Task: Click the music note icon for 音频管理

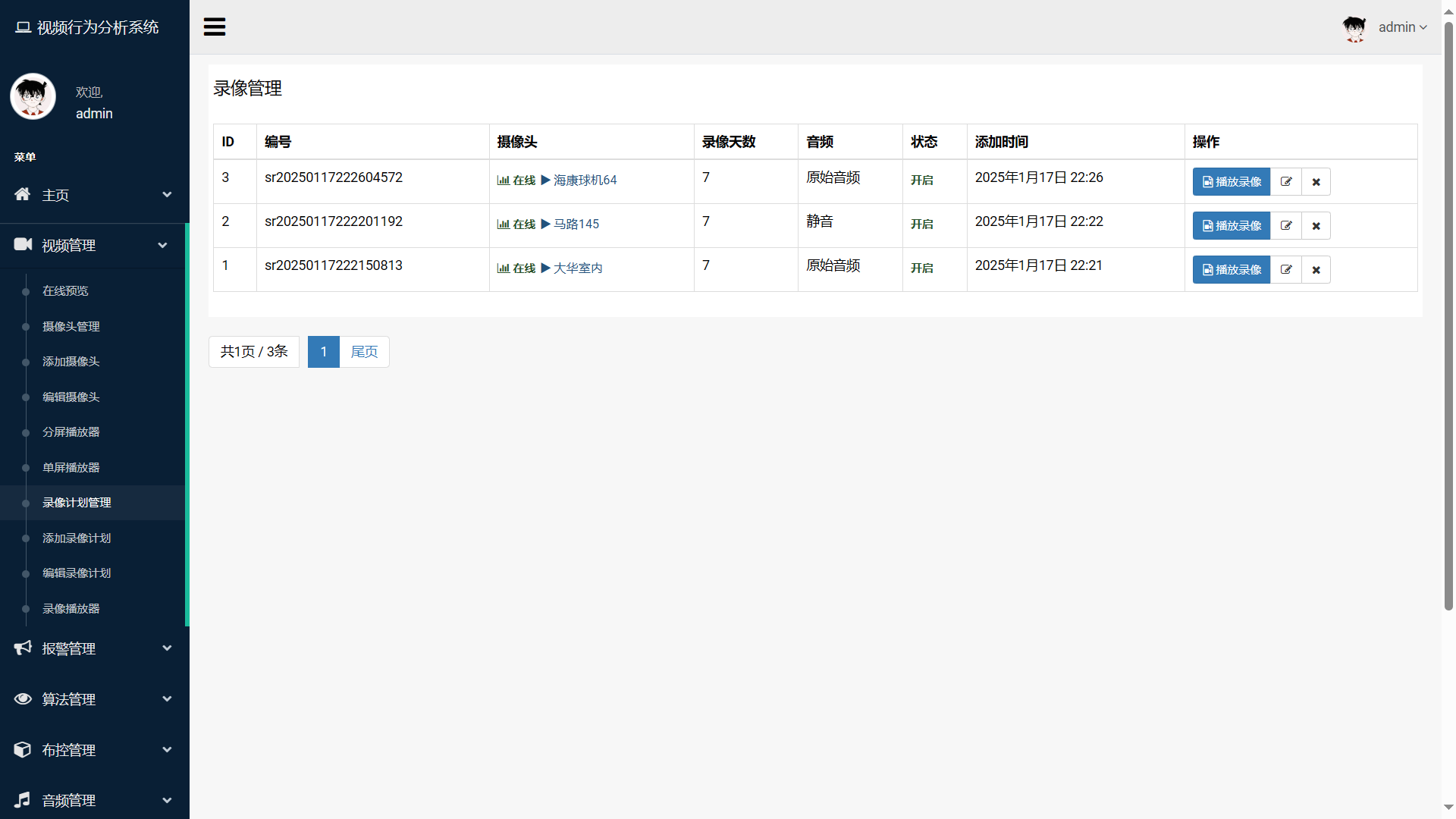Action: pos(23,800)
